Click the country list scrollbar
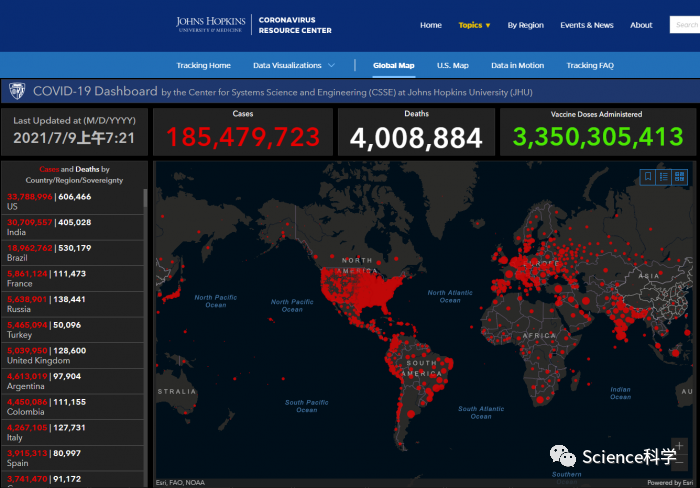The width and height of the screenshot is (700, 488). (145, 198)
